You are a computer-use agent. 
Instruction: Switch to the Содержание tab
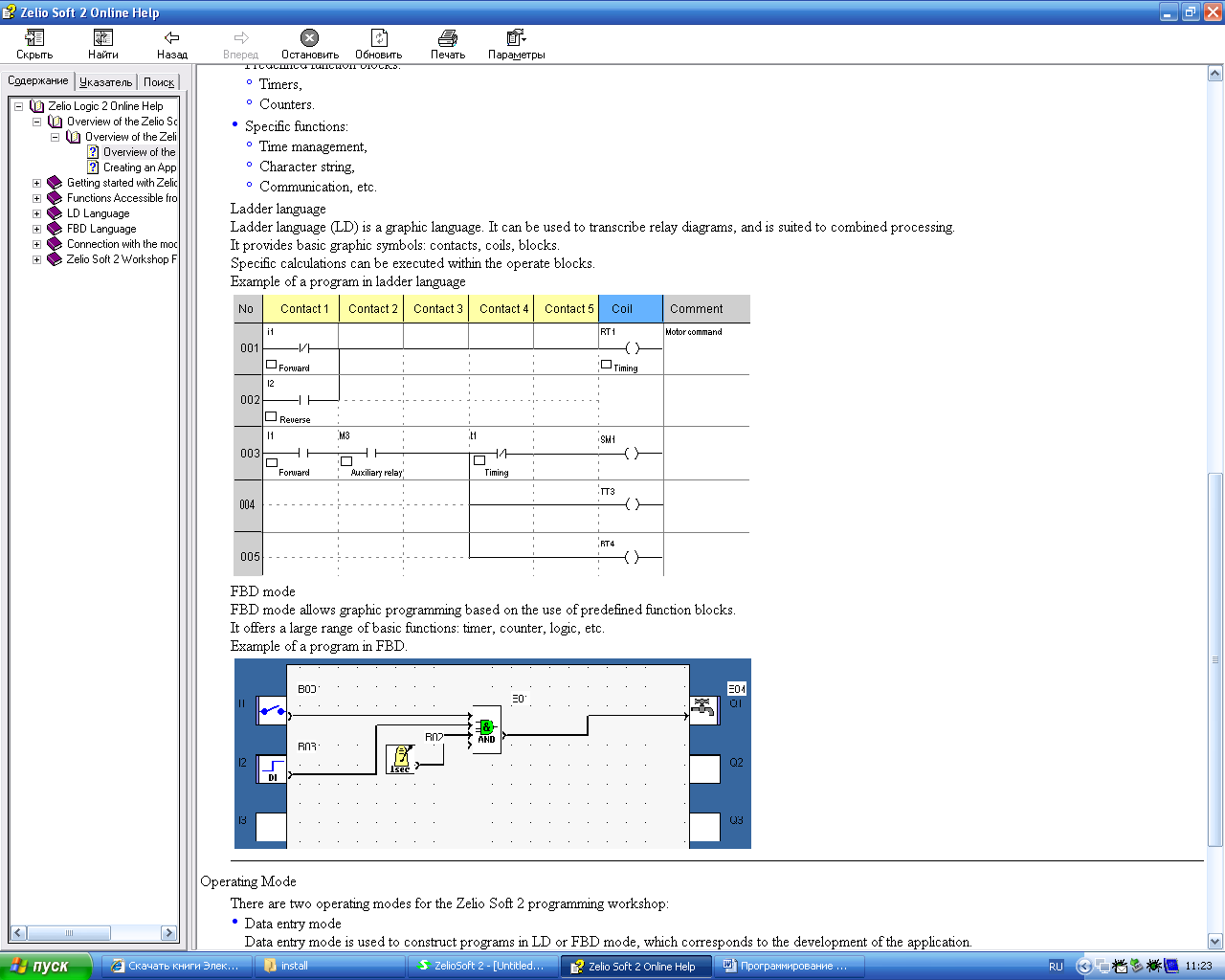point(38,80)
